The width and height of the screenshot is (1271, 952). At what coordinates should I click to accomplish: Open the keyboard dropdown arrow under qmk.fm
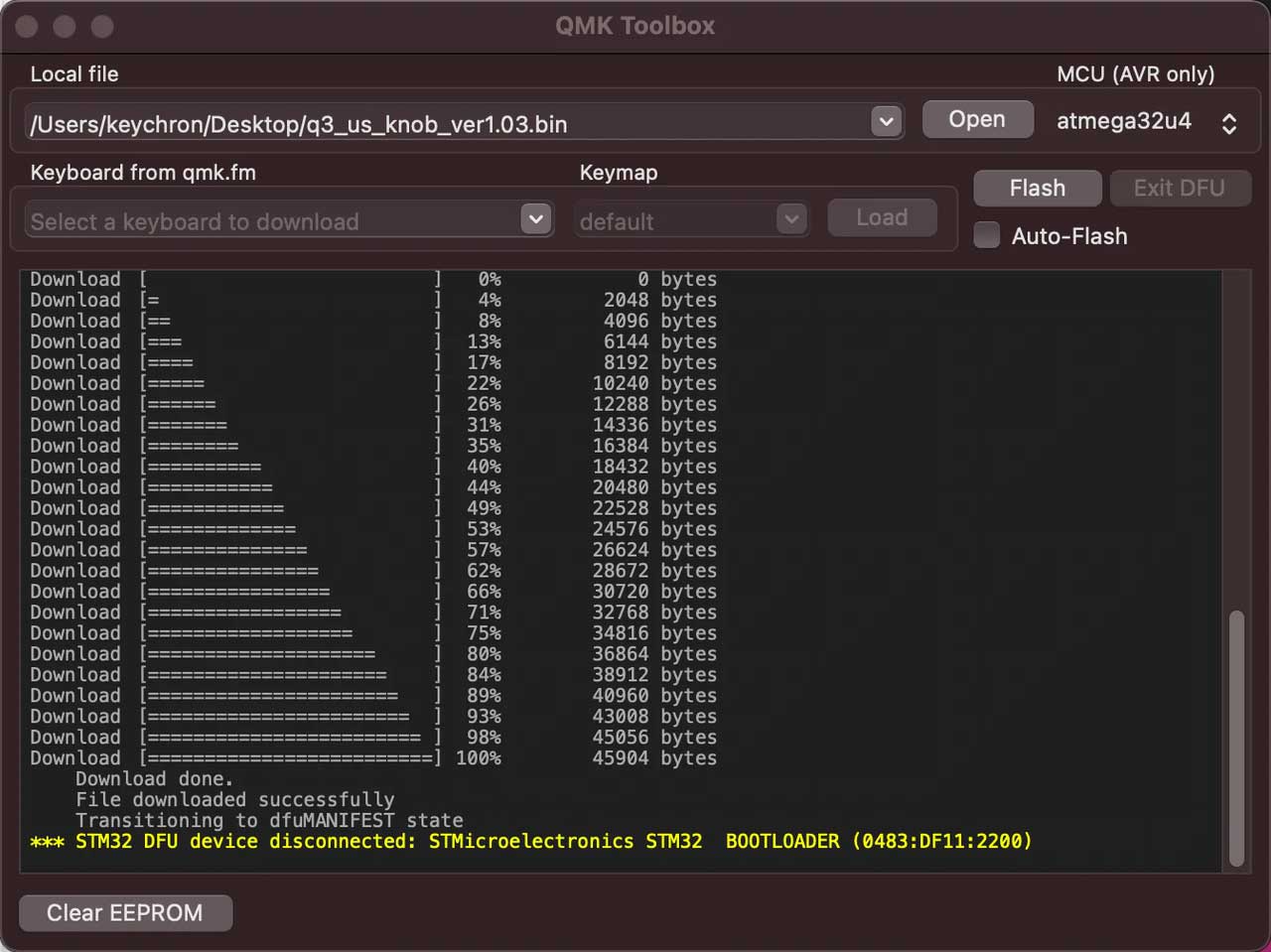(536, 219)
